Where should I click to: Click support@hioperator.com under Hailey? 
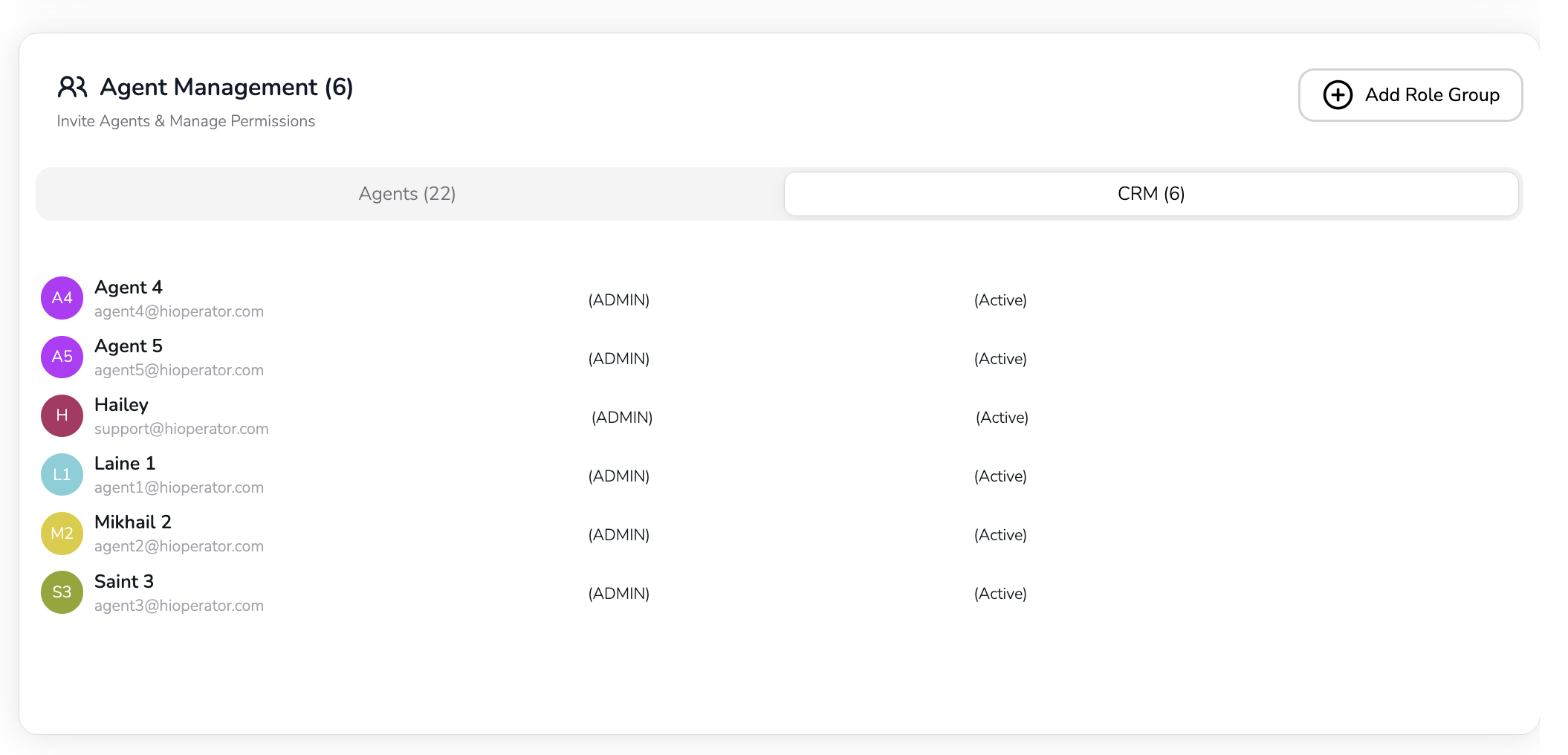[181, 429]
